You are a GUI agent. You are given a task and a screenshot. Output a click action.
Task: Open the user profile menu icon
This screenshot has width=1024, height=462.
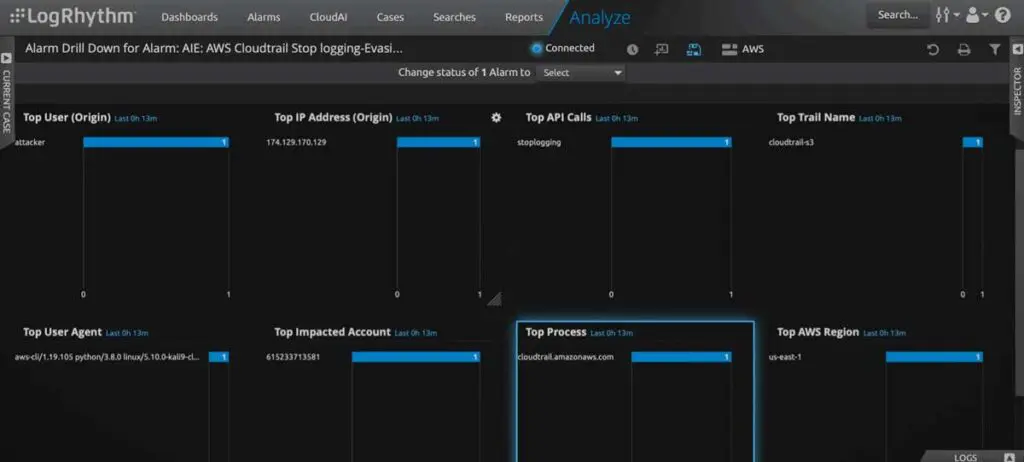pyautogui.click(x=976, y=15)
